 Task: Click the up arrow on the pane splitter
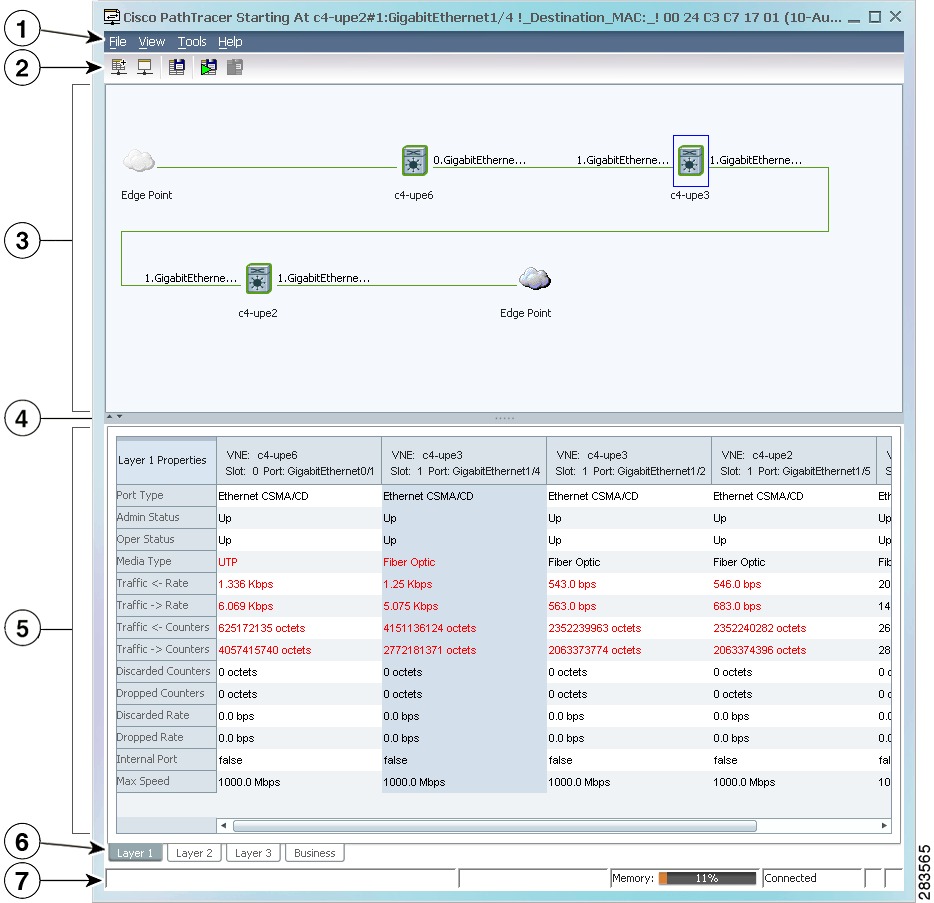110,416
